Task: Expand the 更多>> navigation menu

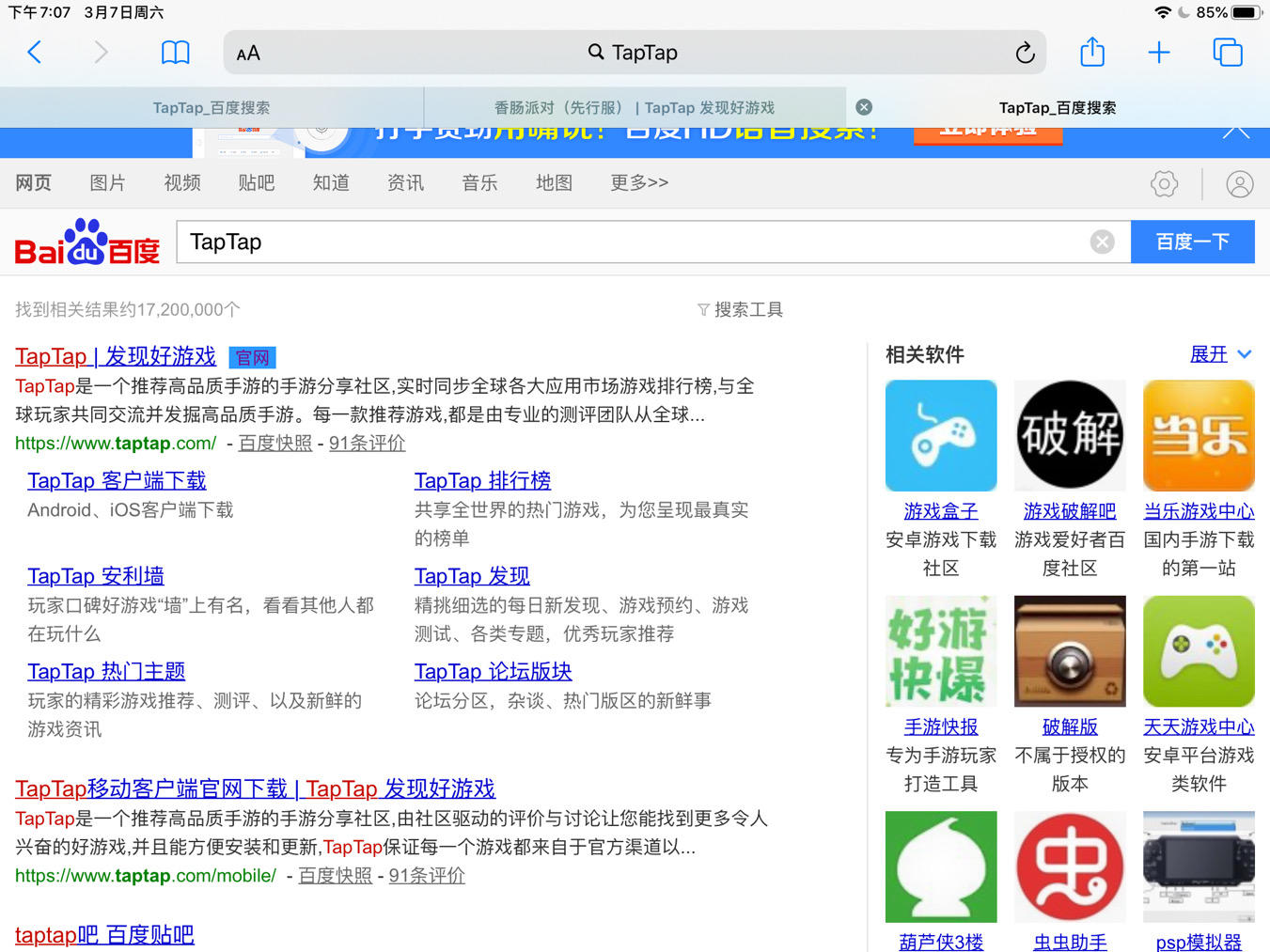Action: [639, 182]
